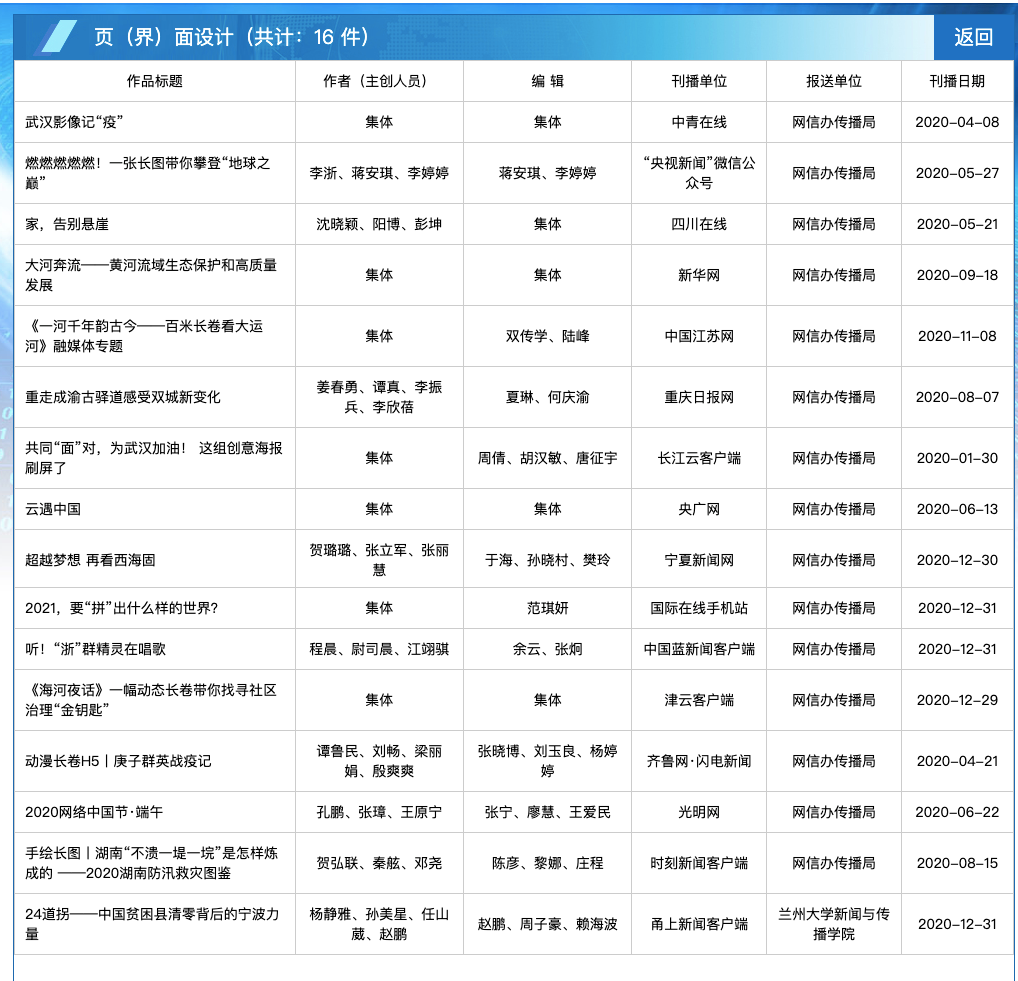This screenshot has height=981, width=1018.
Task: Click the 重庆日报网 publisher cell
Action: coord(699,397)
